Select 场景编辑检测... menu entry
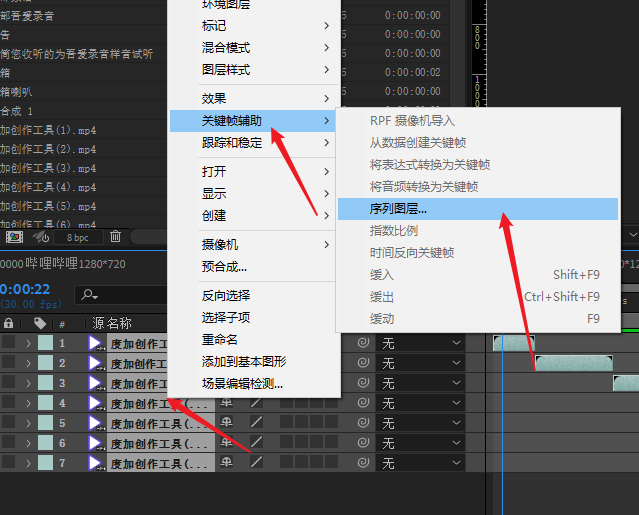Image resolution: width=639 pixels, height=515 pixels. point(255,383)
